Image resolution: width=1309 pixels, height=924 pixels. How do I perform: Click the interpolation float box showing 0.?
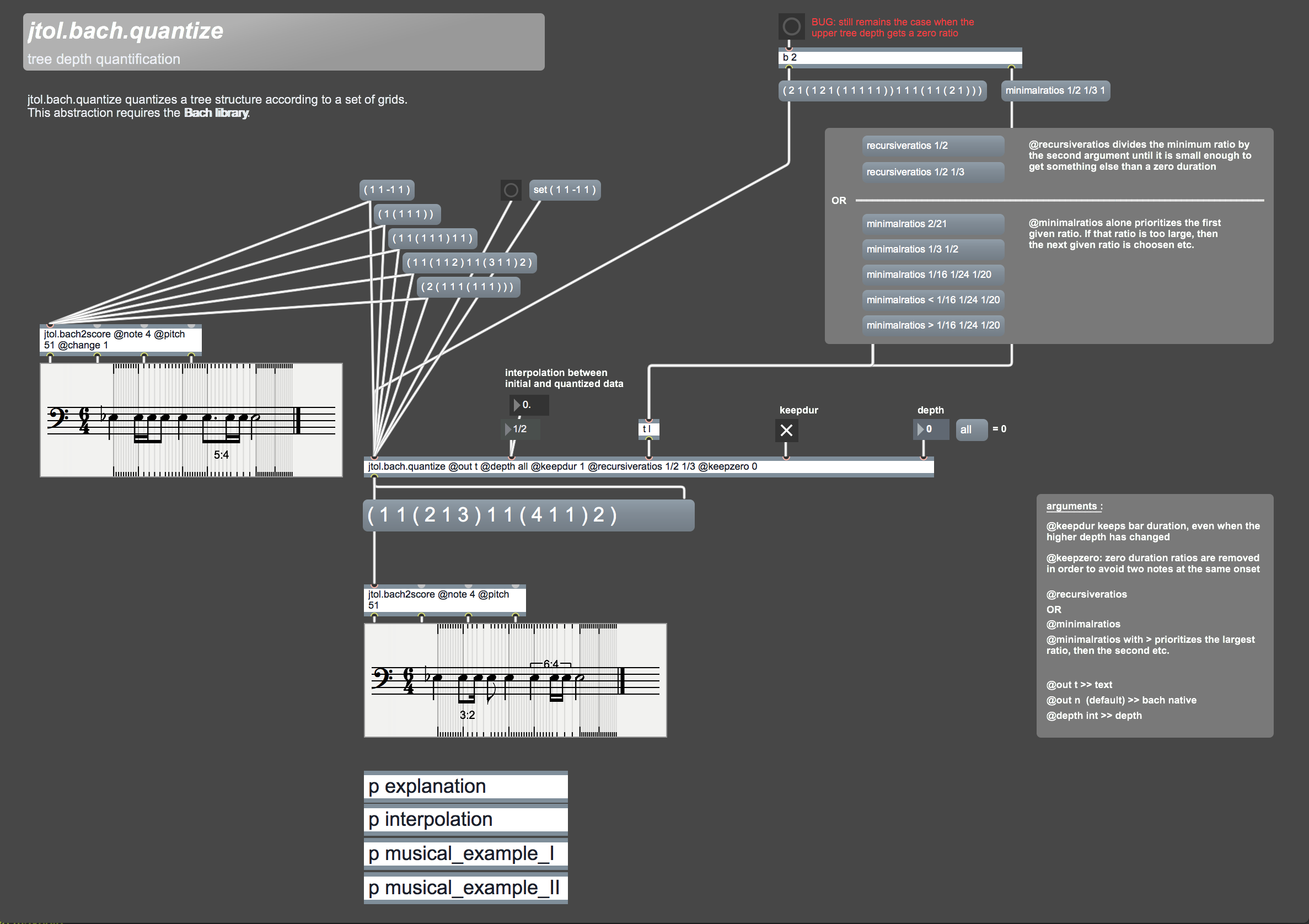(529, 405)
